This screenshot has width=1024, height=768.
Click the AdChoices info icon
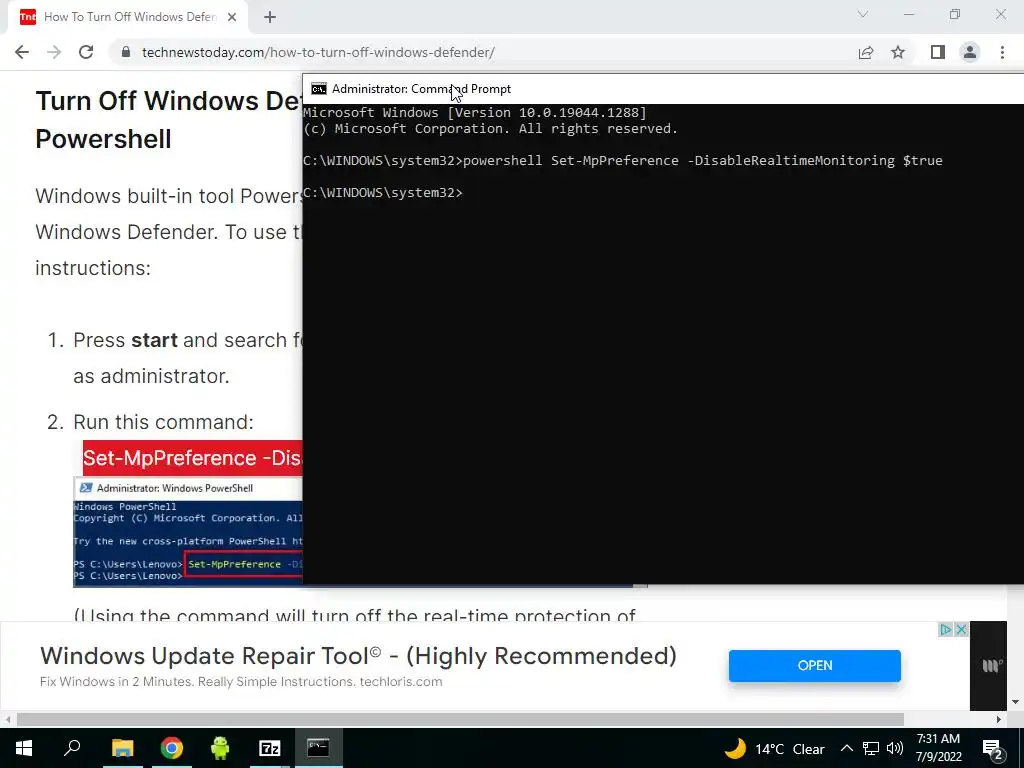tap(946, 630)
